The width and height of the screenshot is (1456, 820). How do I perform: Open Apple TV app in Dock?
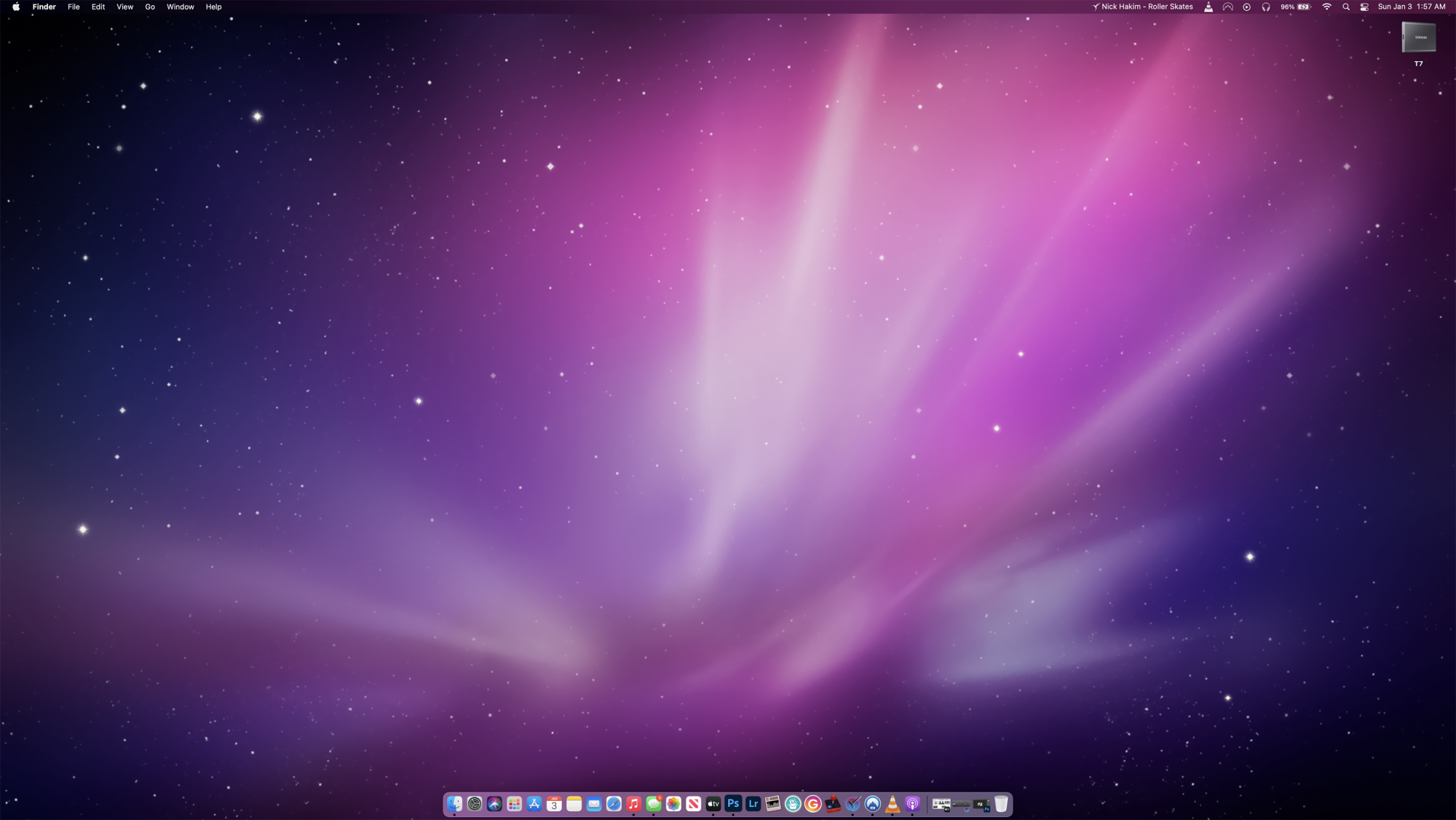coord(713,804)
